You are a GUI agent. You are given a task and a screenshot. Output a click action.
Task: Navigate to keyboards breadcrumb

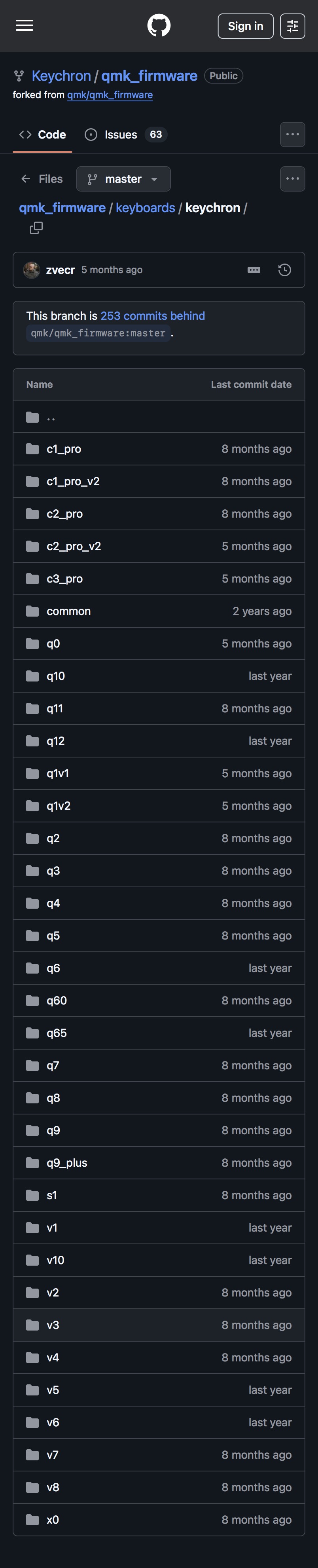pyautogui.click(x=145, y=207)
